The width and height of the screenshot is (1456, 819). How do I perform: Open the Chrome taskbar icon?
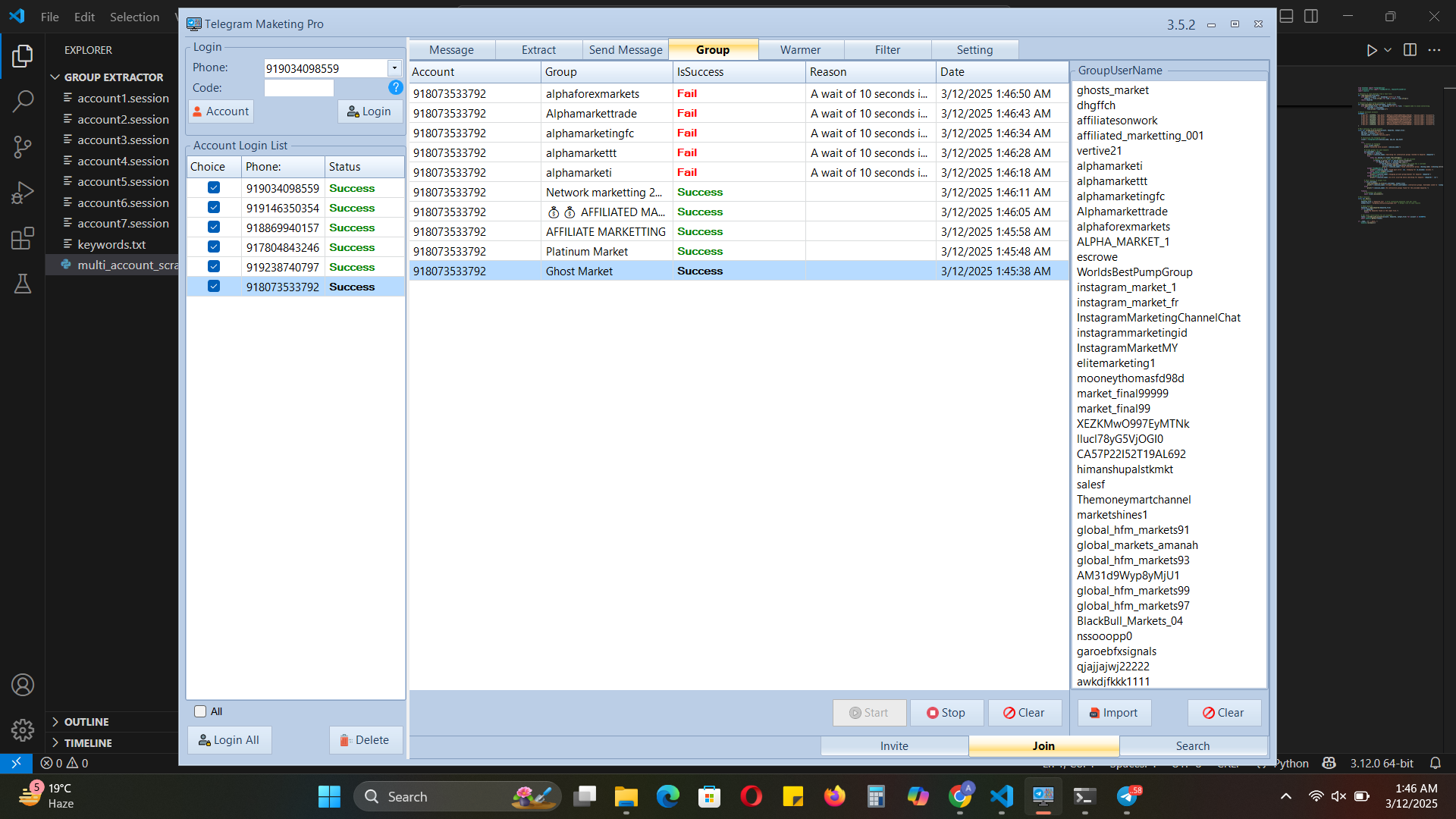960,796
